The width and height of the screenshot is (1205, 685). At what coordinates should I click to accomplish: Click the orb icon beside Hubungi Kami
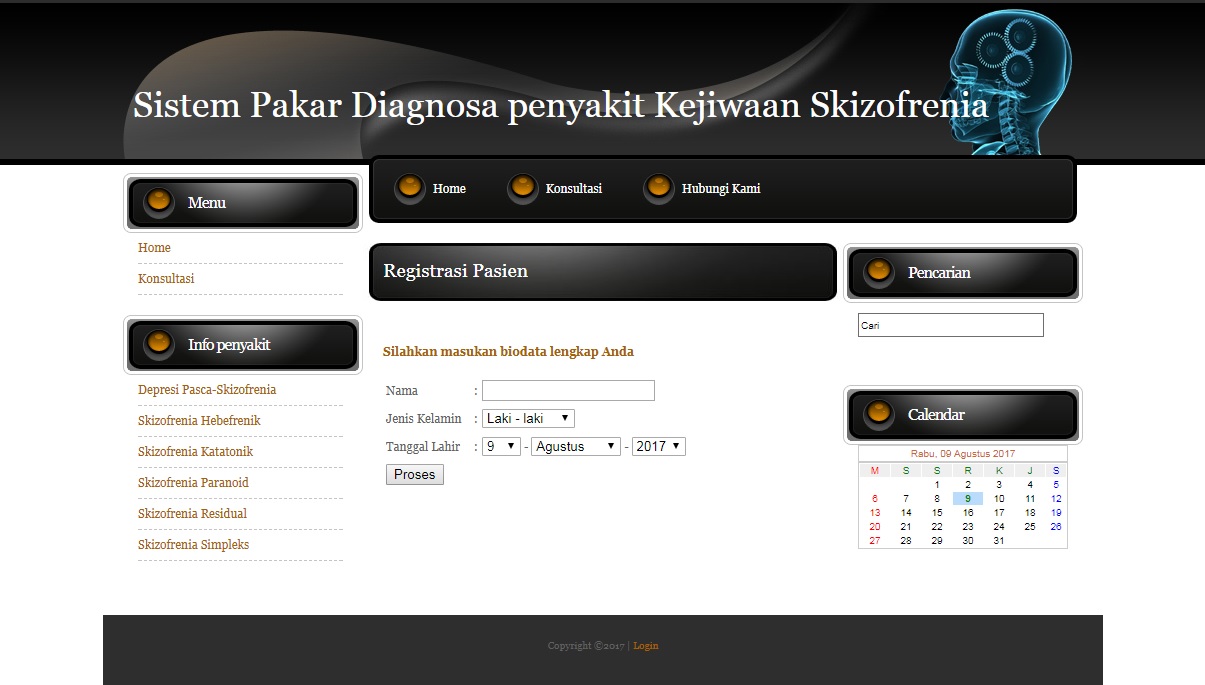(659, 187)
